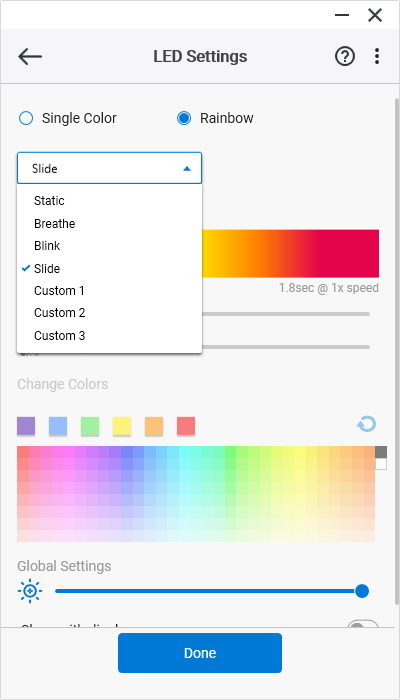Reset colors with the circular arrow icon
This screenshot has width=400, height=700.
[x=367, y=425]
